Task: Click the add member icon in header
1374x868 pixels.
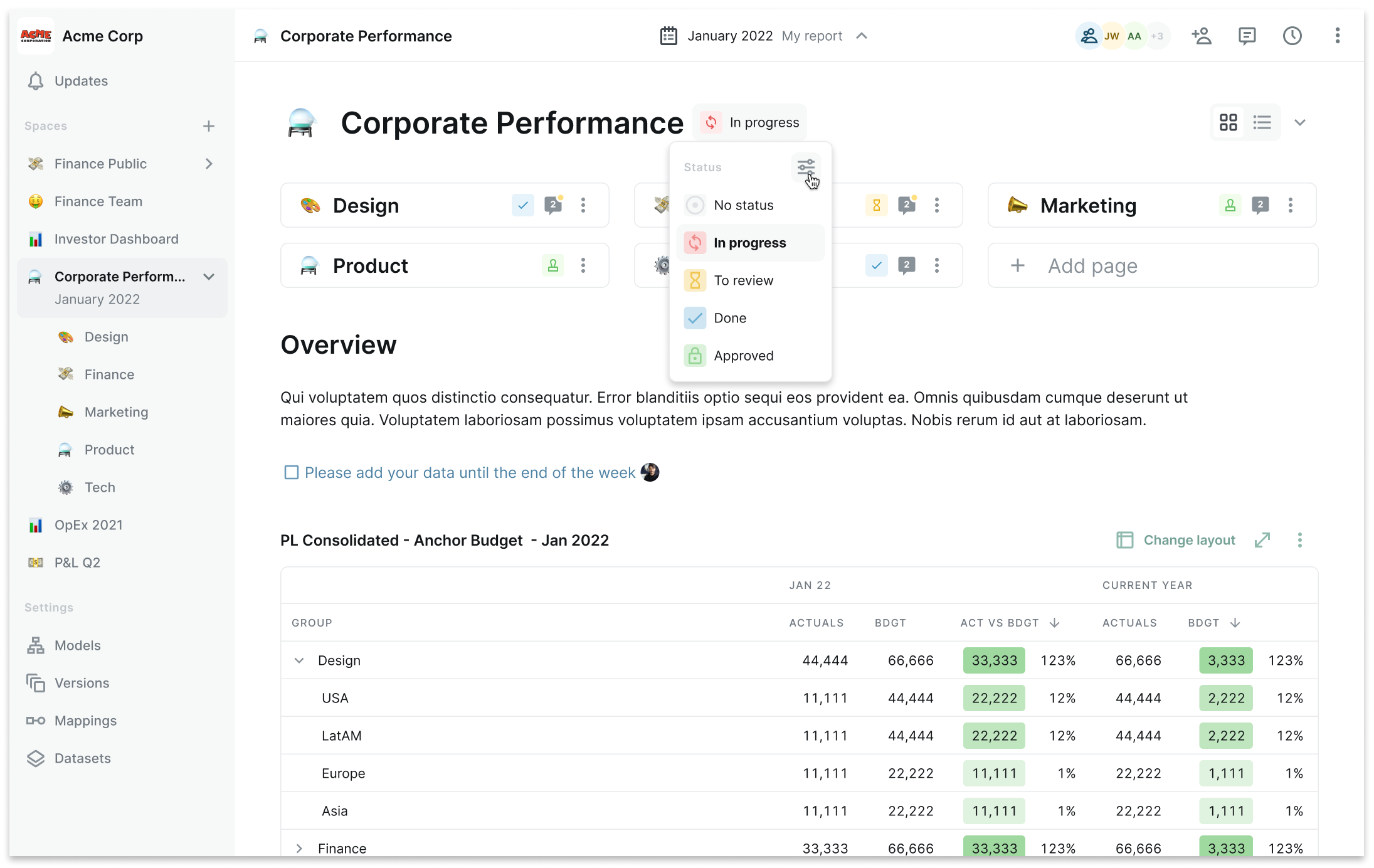Action: coord(1201,36)
